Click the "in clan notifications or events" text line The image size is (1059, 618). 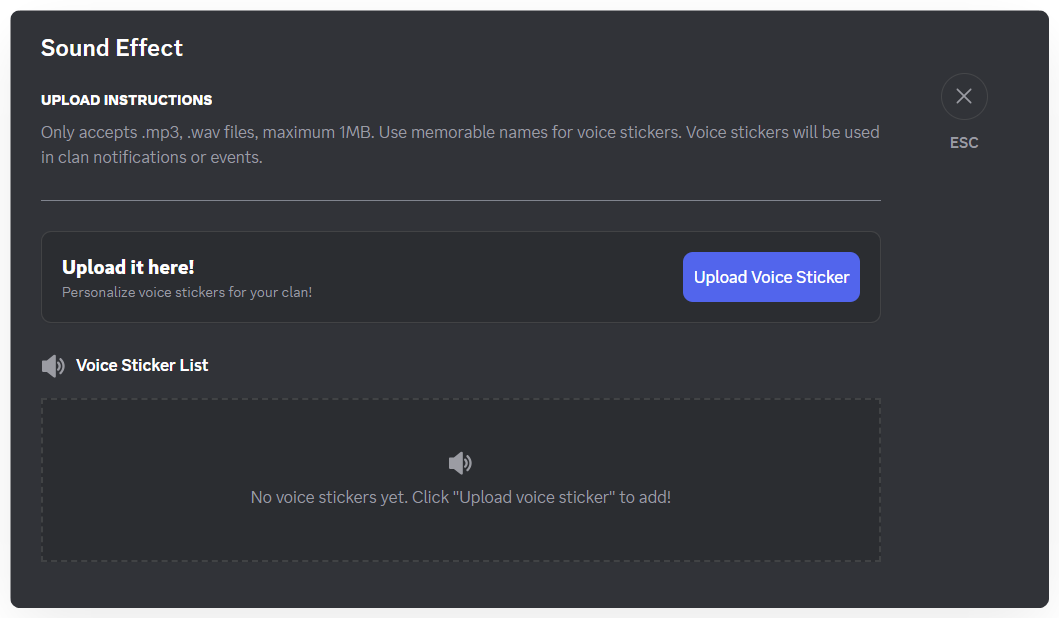[152, 157]
